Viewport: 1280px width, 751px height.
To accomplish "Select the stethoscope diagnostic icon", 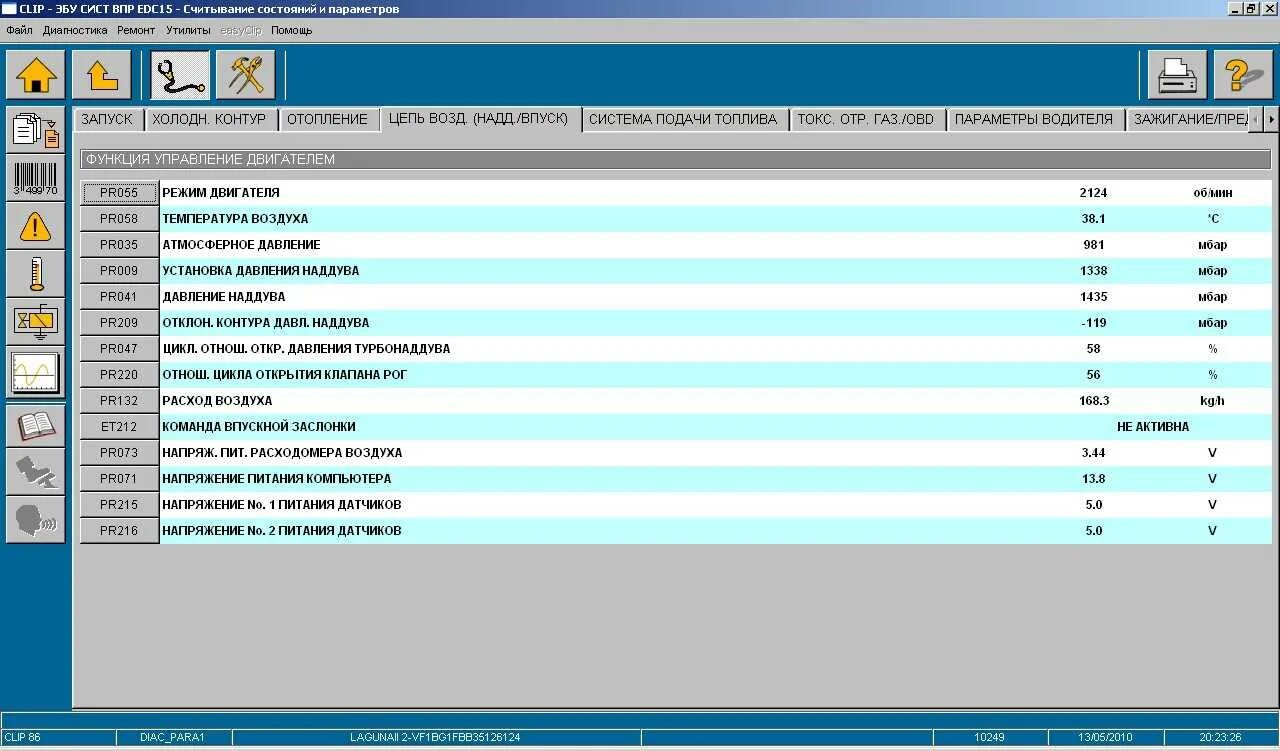I will (x=180, y=75).
